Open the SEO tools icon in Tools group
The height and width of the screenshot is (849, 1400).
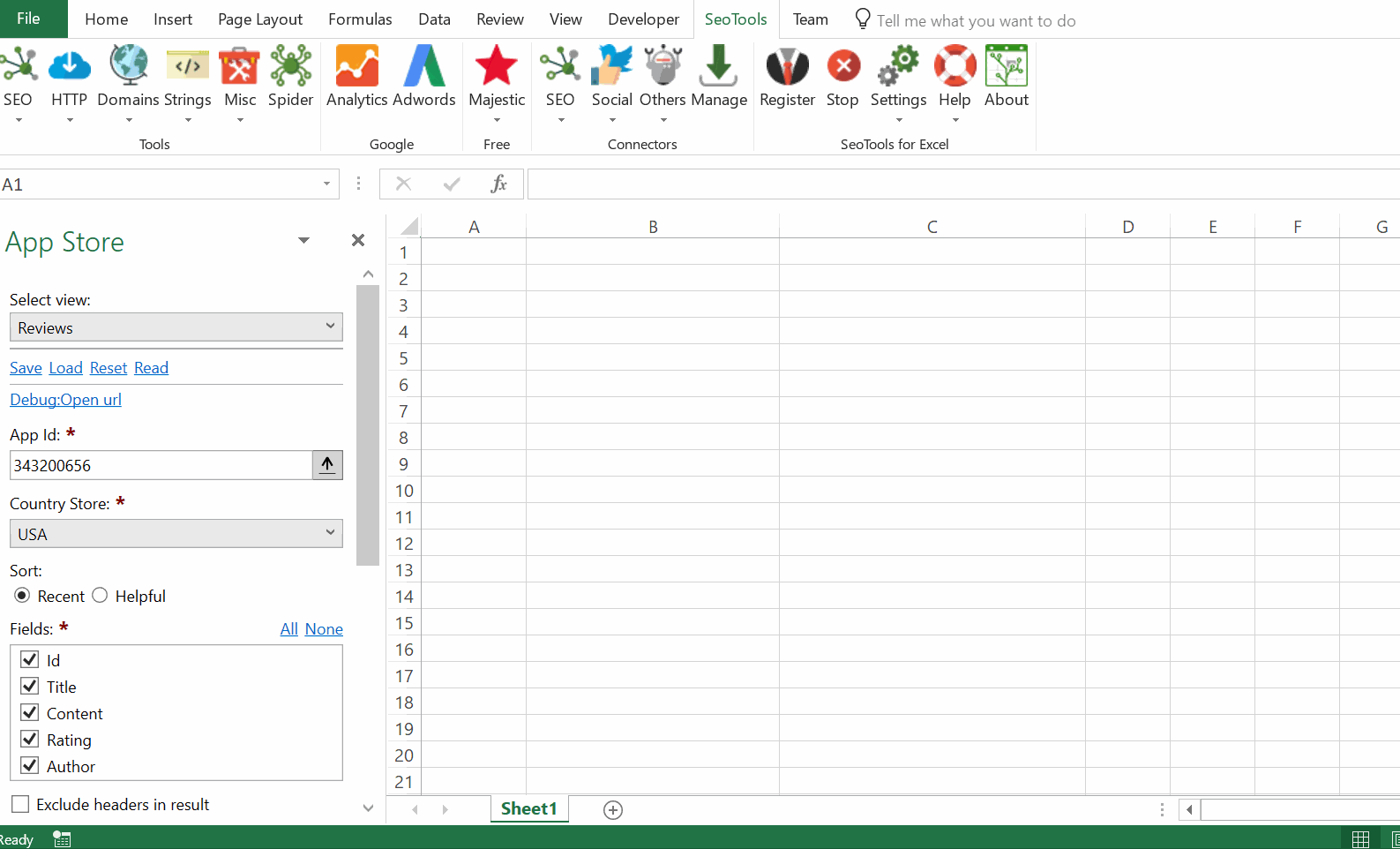pos(19,66)
